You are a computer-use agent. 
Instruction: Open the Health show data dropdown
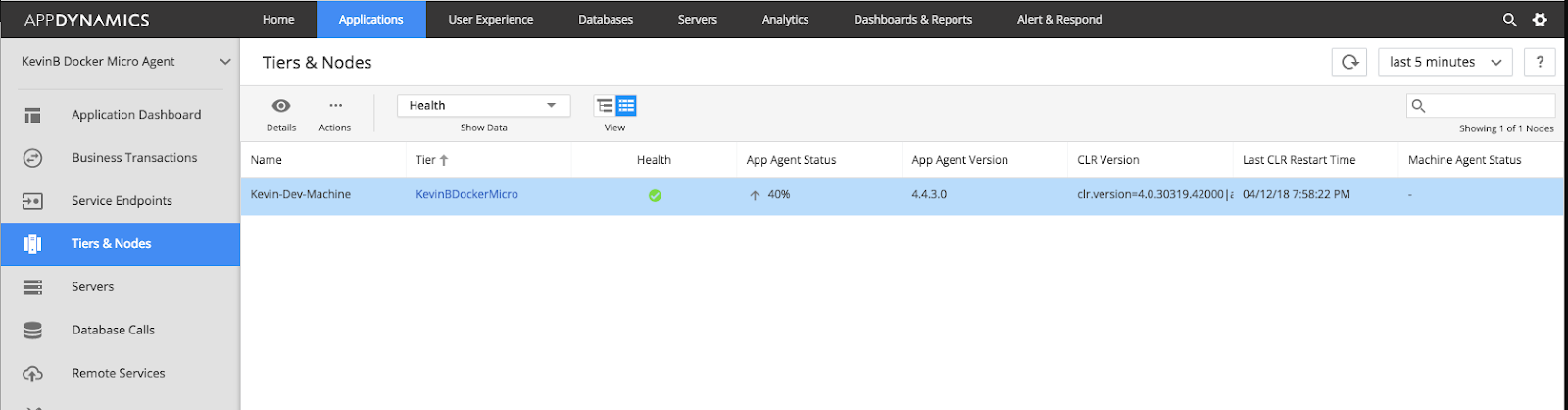pos(484,106)
